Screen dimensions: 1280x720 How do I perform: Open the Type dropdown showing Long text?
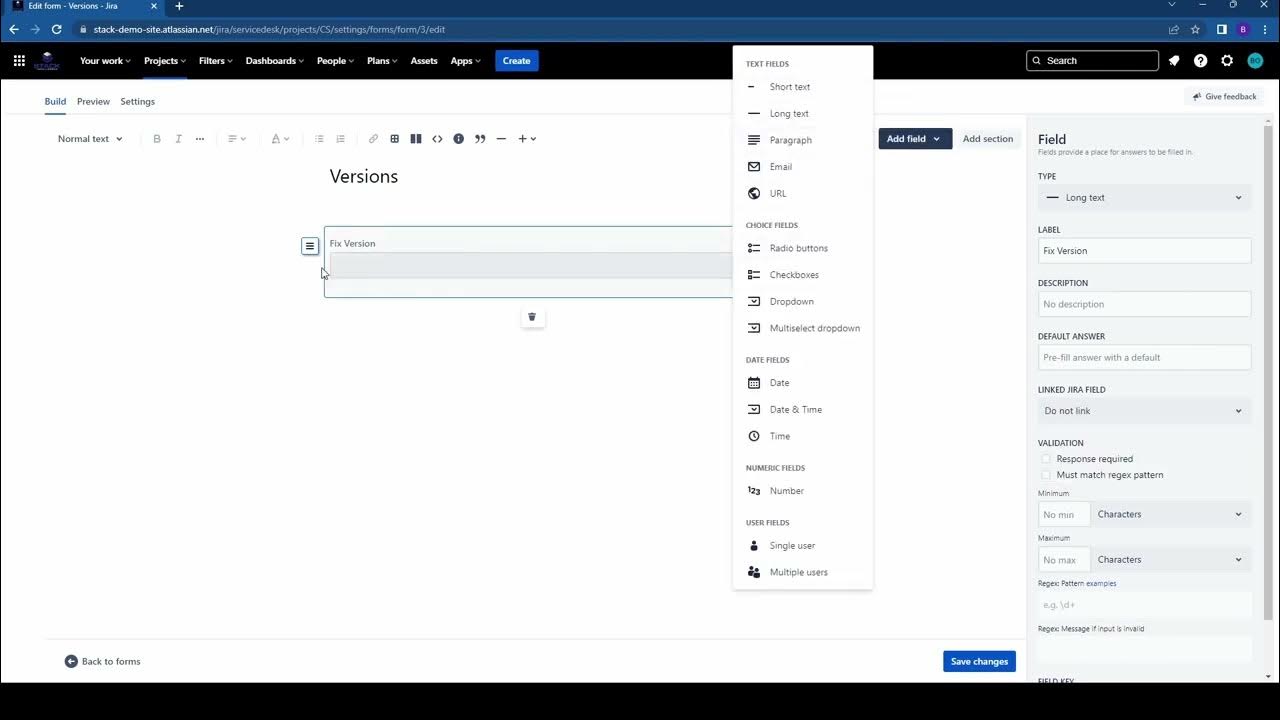pyautogui.click(x=1144, y=198)
